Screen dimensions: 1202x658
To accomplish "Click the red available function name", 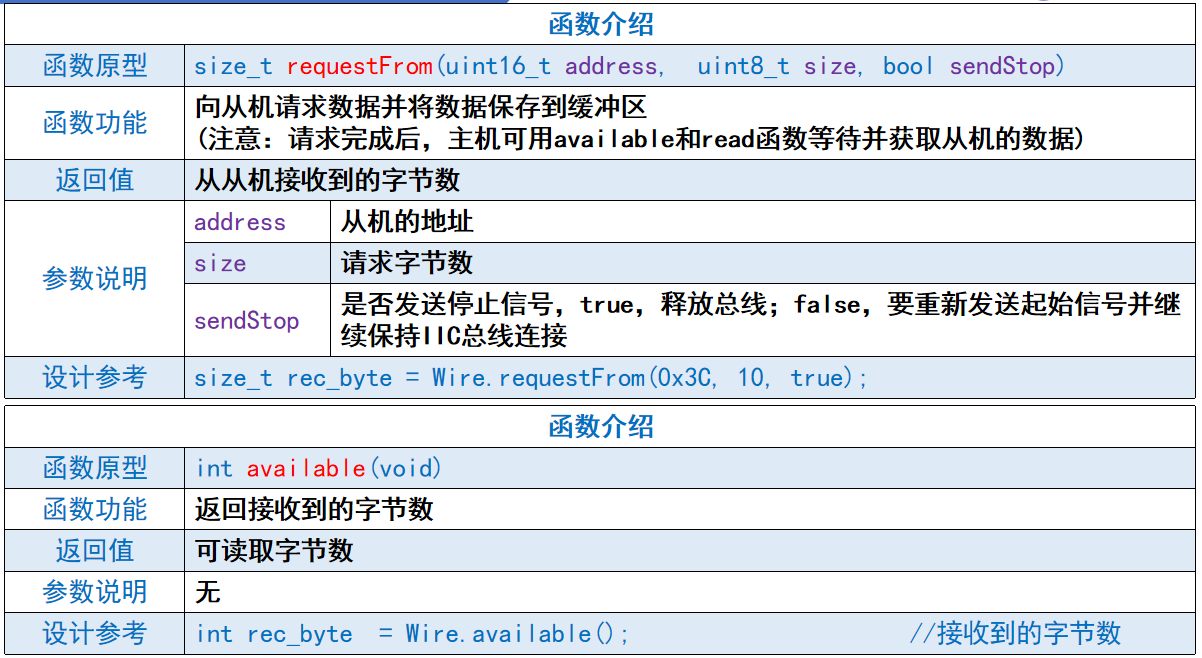I will [306, 468].
